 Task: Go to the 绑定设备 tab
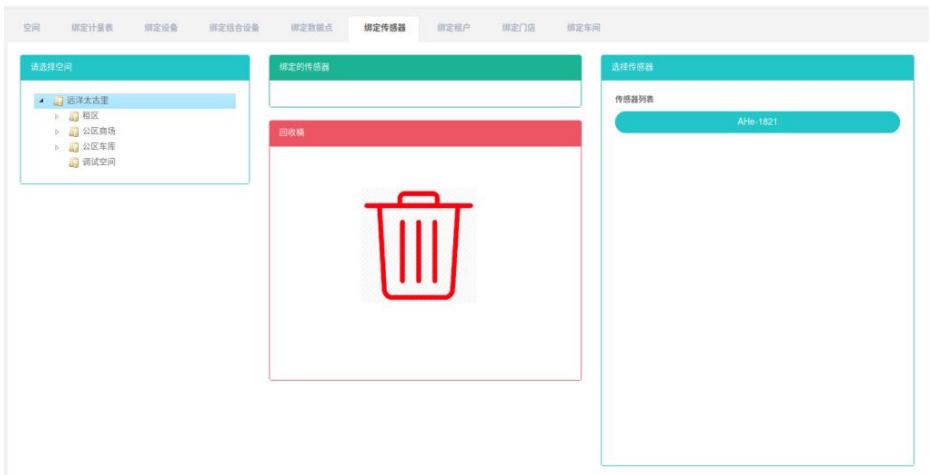[160, 27]
